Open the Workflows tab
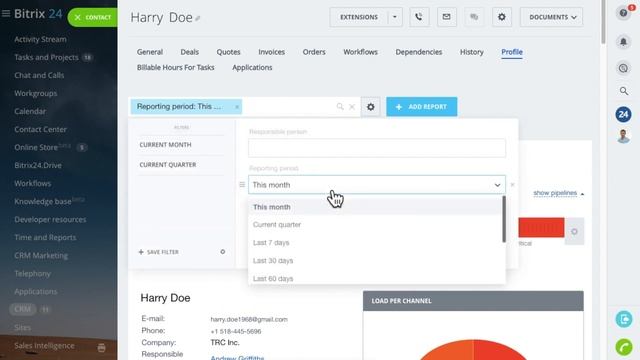 pyautogui.click(x=360, y=52)
